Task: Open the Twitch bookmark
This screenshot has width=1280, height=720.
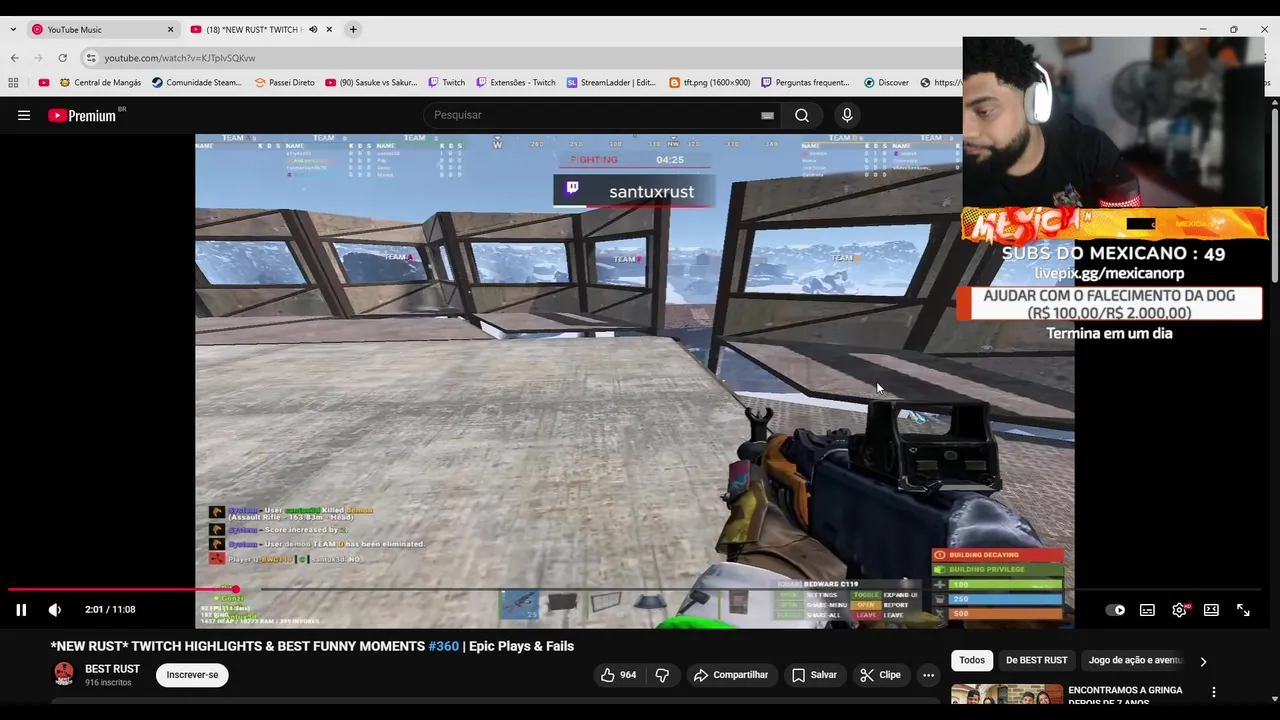Action: click(446, 83)
